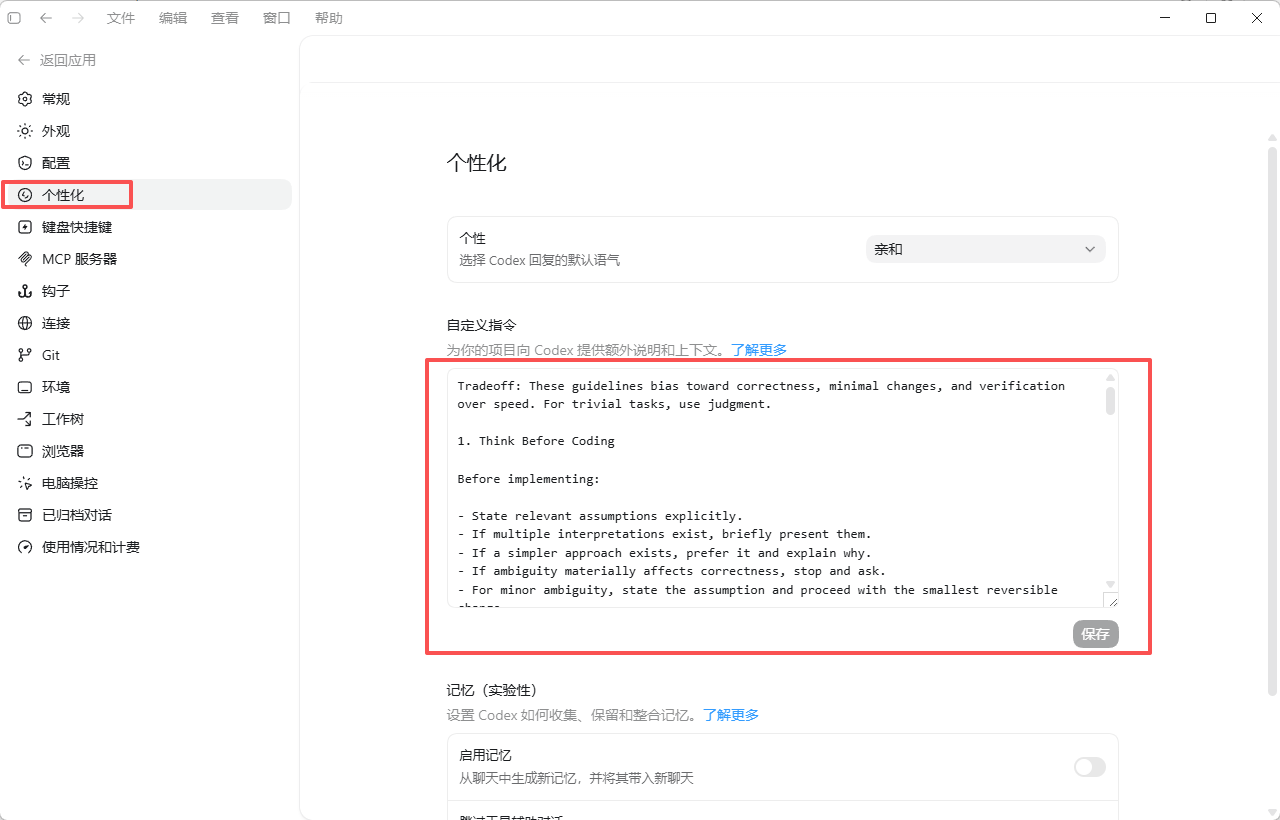Click the textarea scroll-down arrow
This screenshot has height=820, width=1280.
point(1110,584)
